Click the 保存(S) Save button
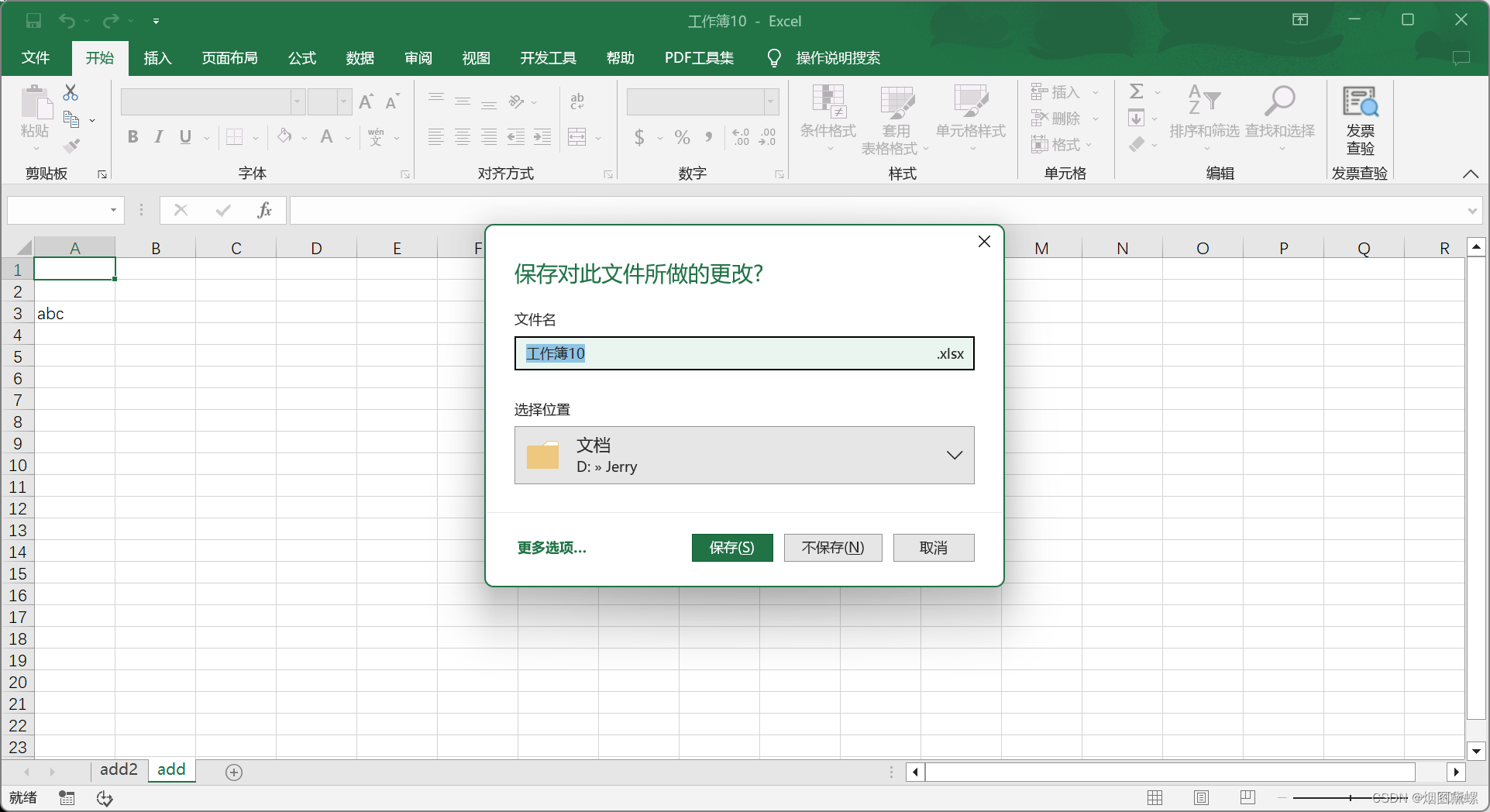Image resolution: width=1490 pixels, height=812 pixels. [732, 548]
